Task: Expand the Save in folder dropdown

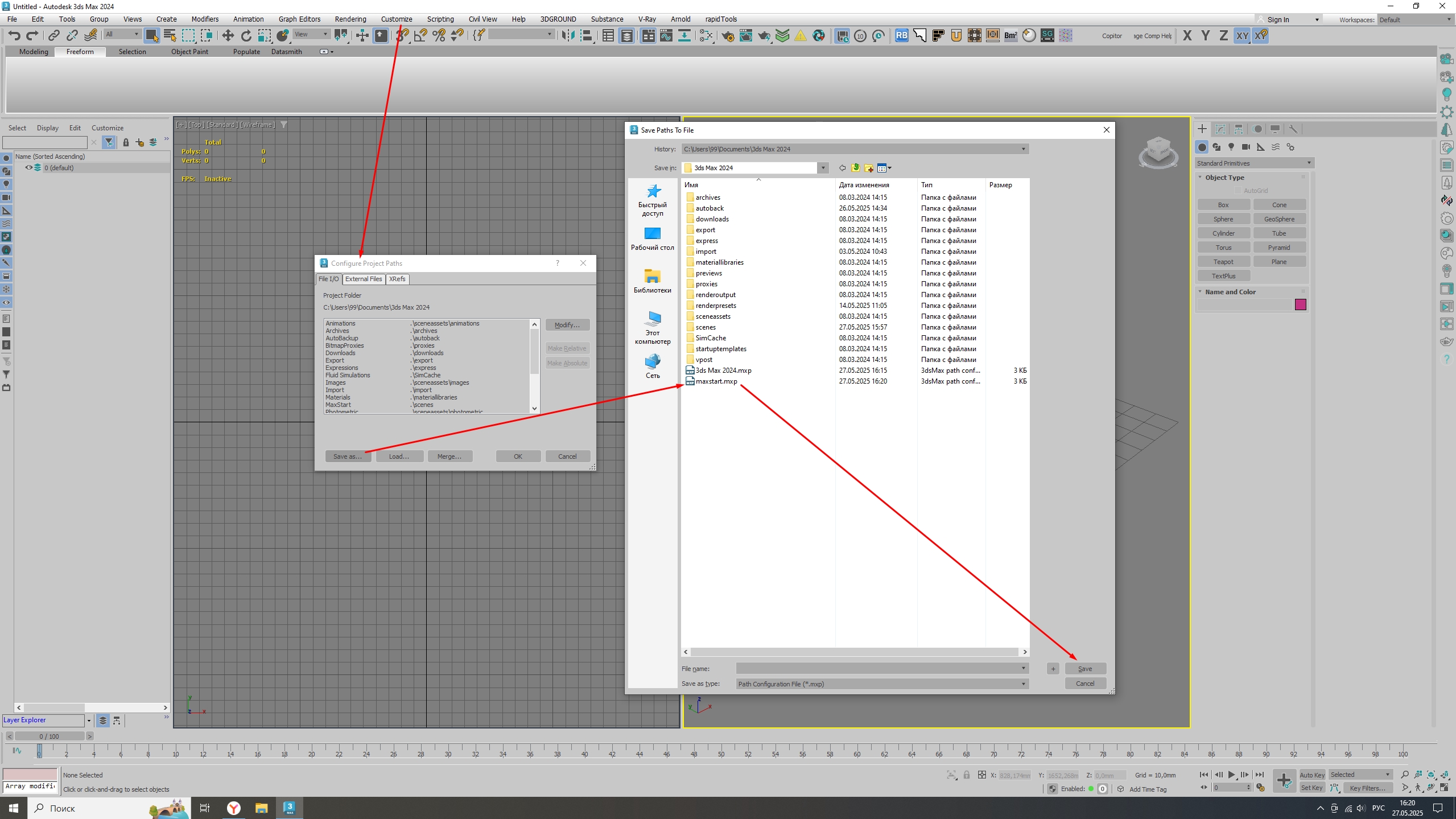Action: click(823, 168)
